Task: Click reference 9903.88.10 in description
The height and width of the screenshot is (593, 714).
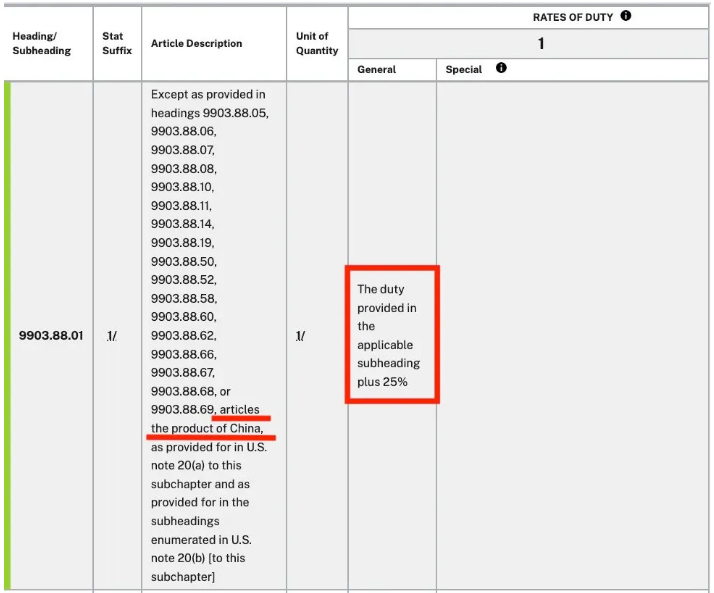Action: (181, 187)
